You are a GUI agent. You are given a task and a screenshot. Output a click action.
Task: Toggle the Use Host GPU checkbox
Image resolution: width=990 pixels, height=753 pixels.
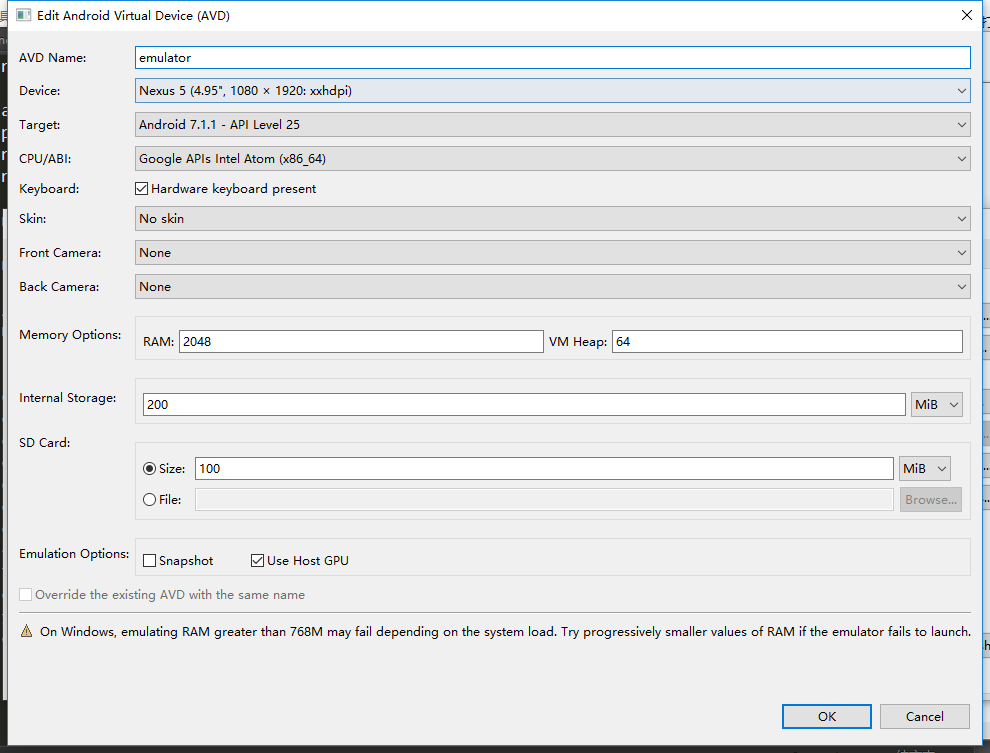click(257, 561)
